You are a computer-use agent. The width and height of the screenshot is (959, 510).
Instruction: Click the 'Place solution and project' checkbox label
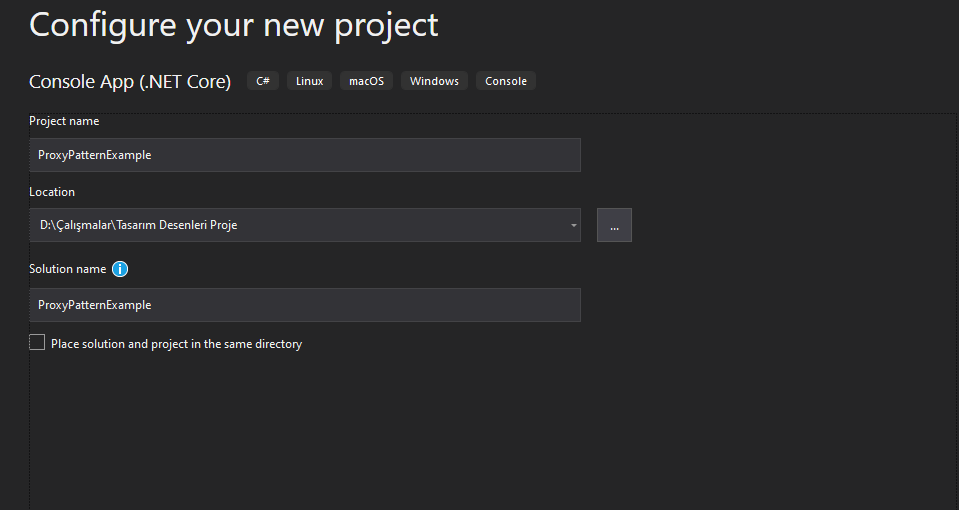tap(176, 344)
